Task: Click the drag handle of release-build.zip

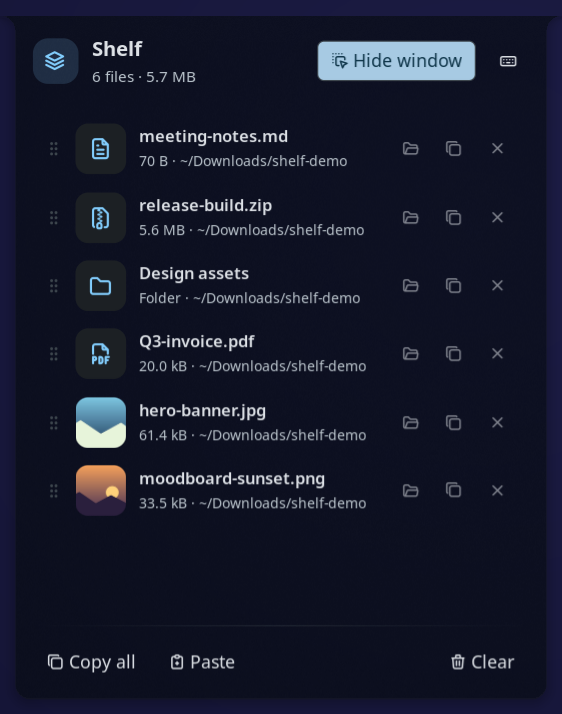Action: 54,218
